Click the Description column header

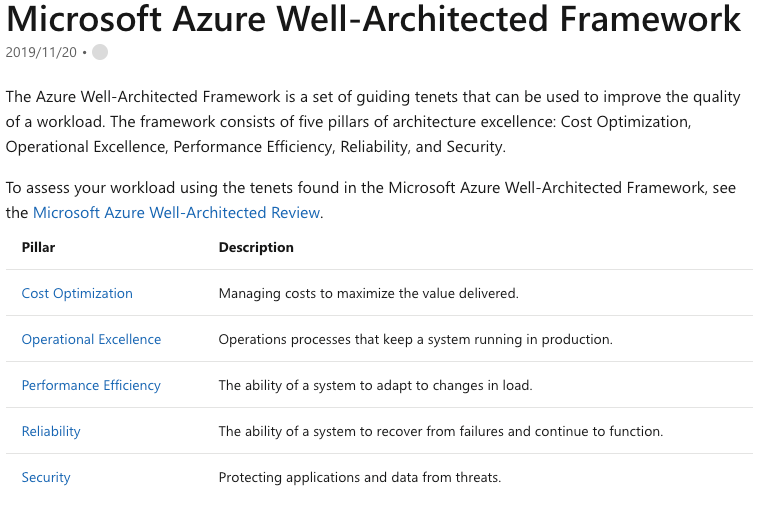click(256, 247)
